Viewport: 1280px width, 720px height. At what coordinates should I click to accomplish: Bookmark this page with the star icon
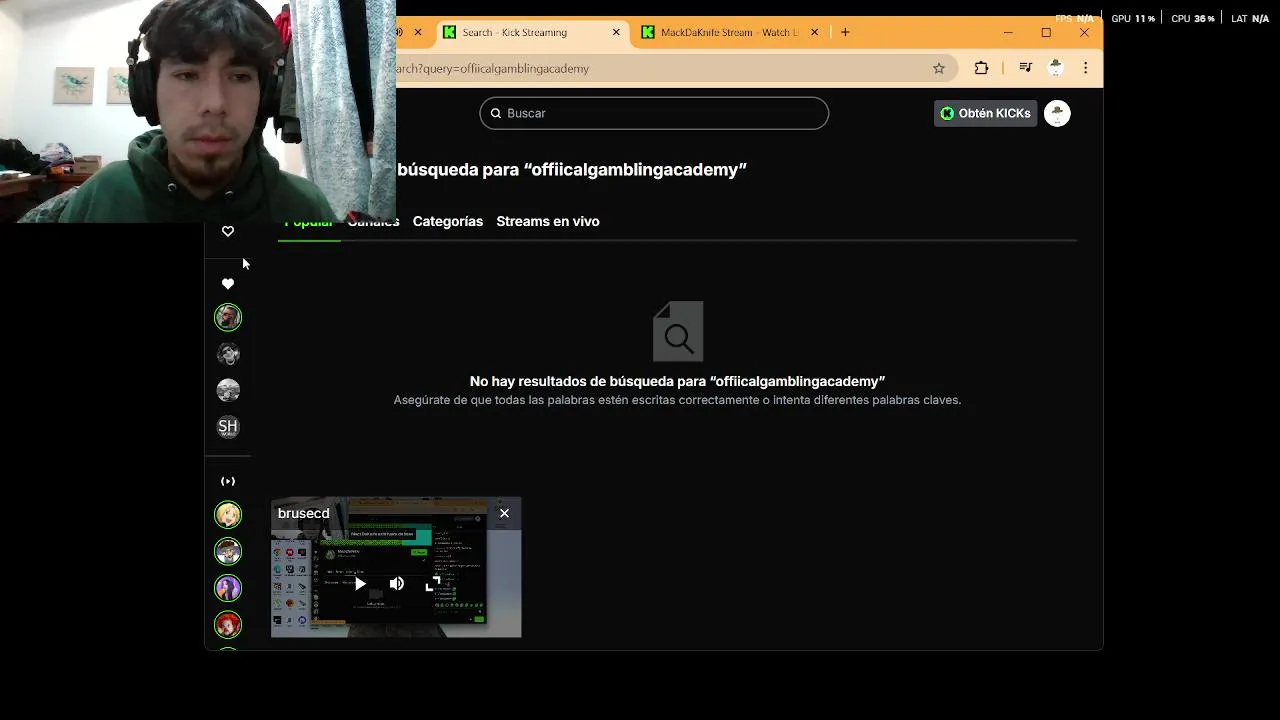click(939, 68)
